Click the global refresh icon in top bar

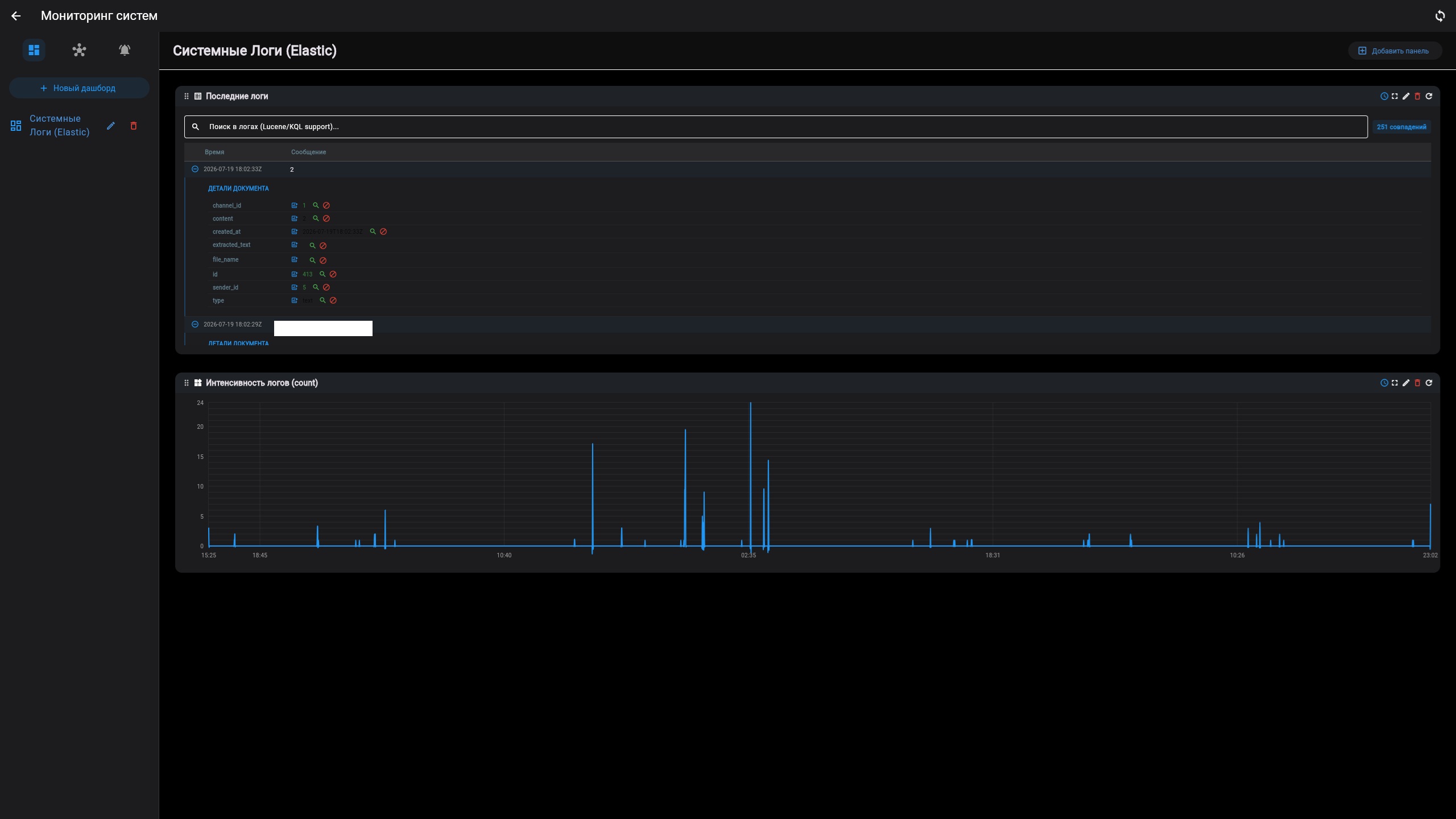point(1440,16)
